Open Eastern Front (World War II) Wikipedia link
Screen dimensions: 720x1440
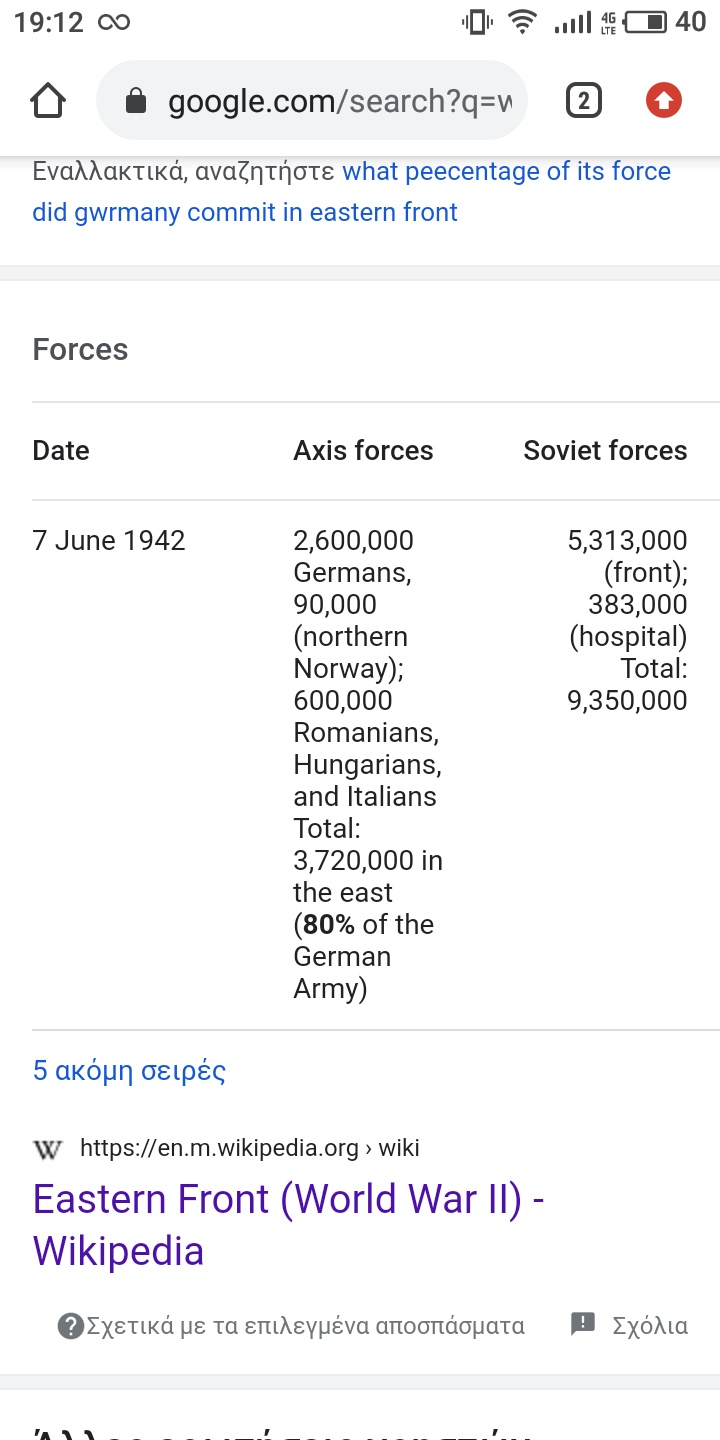pyautogui.click(x=288, y=1224)
